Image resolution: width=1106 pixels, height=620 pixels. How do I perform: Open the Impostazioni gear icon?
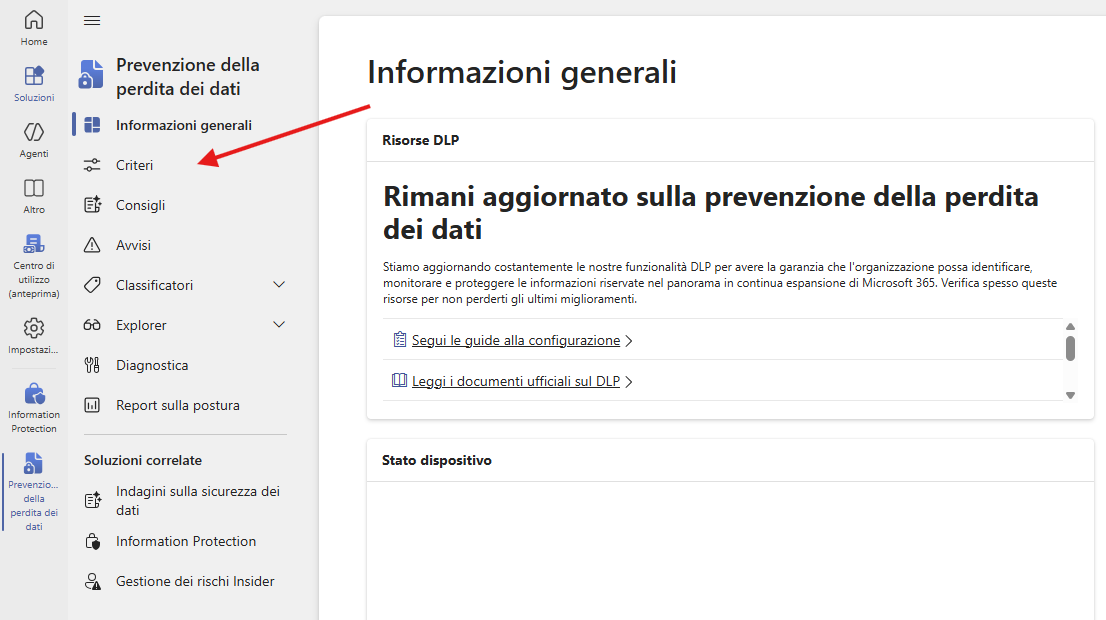[34, 328]
